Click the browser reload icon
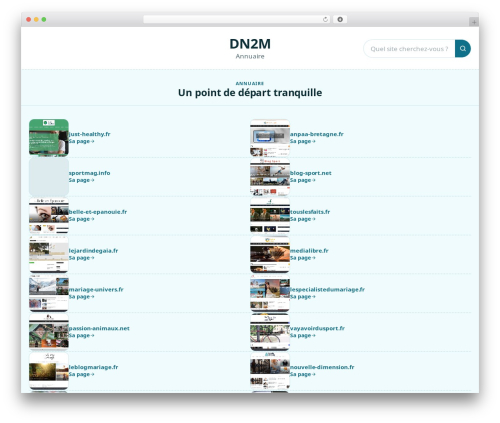Image resolution: width=500 pixels, height=423 pixels. coord(325,20)
